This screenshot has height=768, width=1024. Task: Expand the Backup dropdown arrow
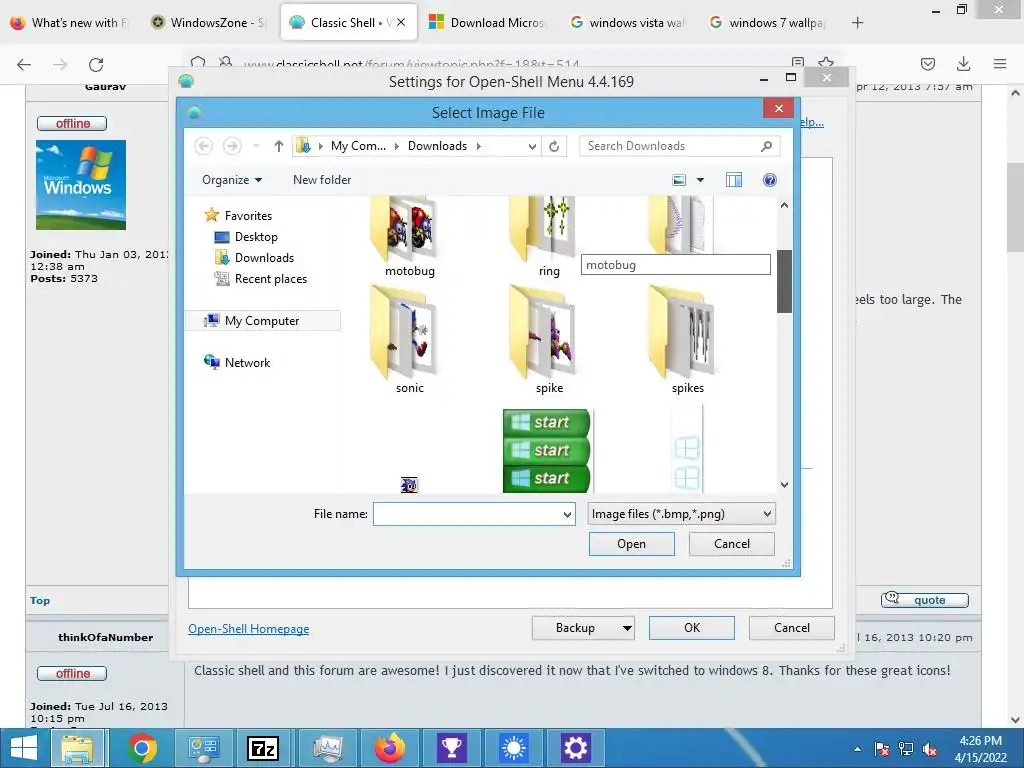point(627,628)
